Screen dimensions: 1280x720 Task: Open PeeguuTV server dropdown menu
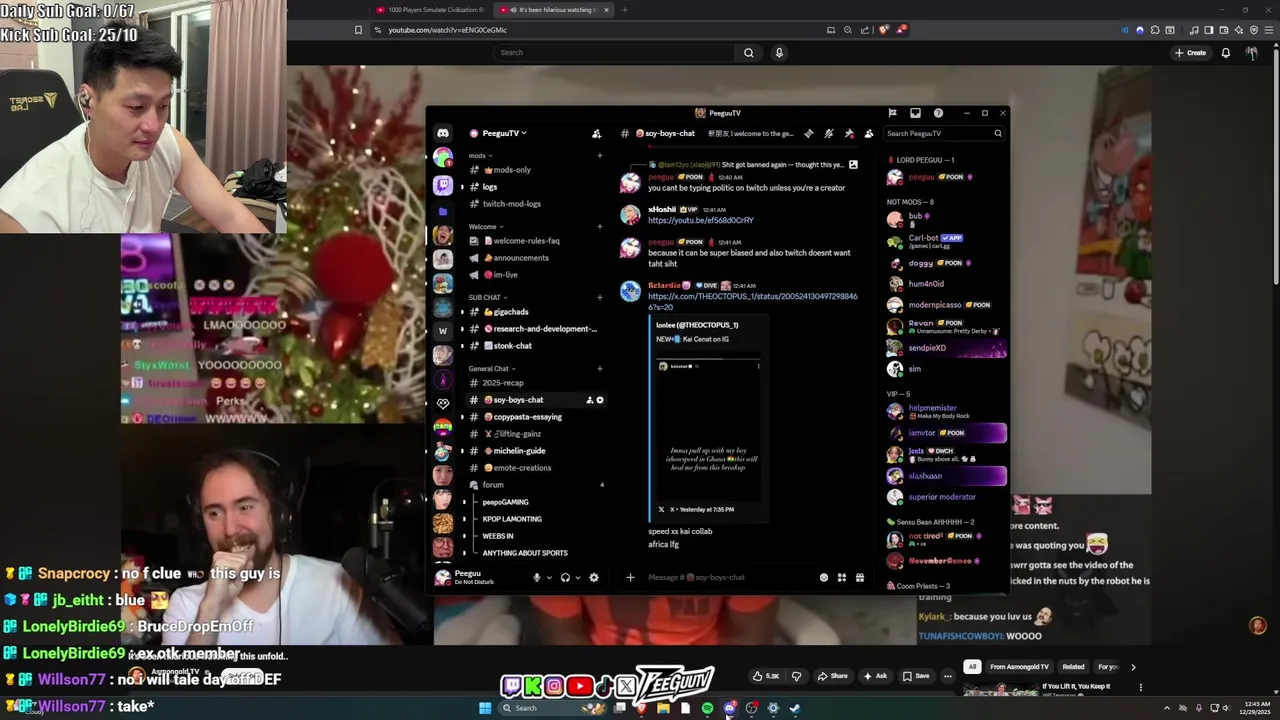497,133
